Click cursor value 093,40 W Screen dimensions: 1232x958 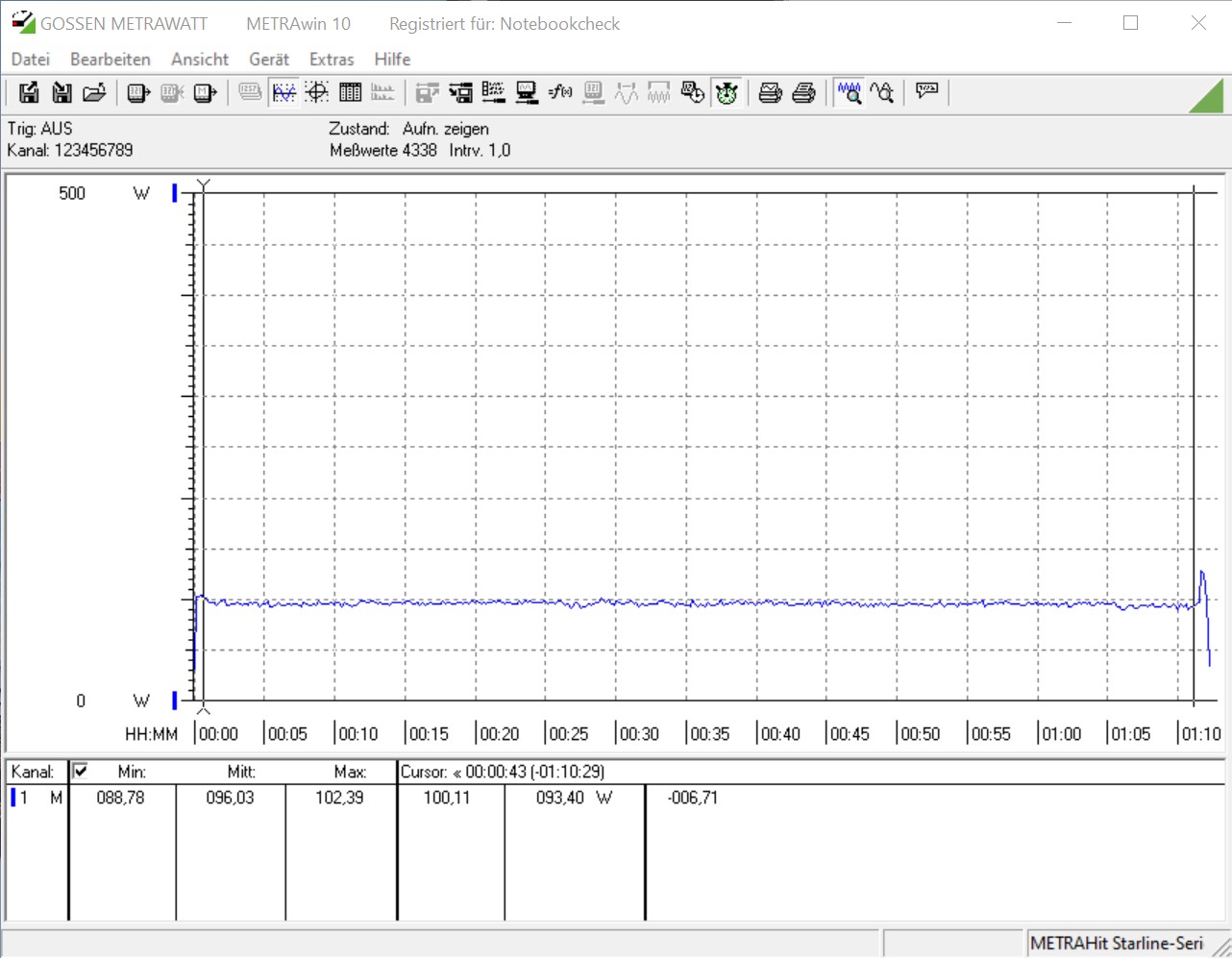click(574, 798)
